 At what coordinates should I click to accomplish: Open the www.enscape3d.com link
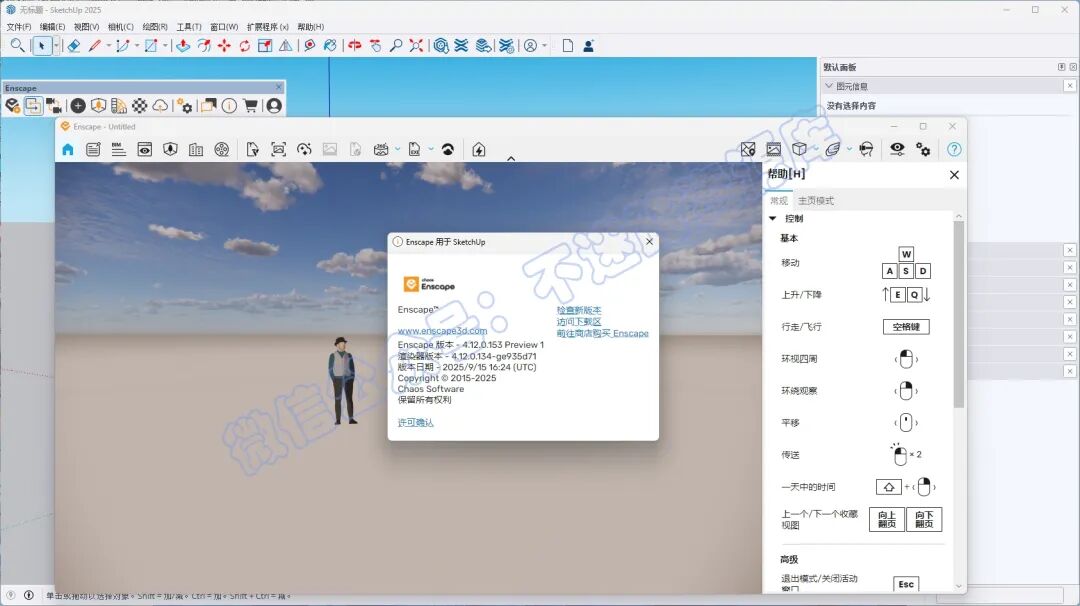click(x=442, y=331)
